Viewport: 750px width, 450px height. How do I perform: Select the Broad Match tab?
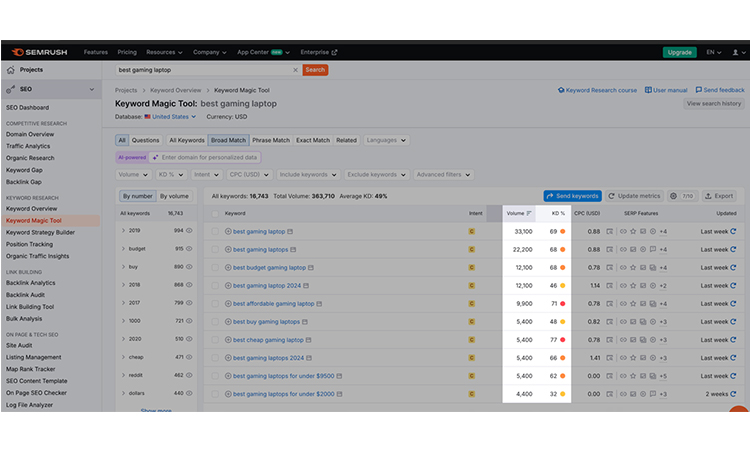pos(228,140)
